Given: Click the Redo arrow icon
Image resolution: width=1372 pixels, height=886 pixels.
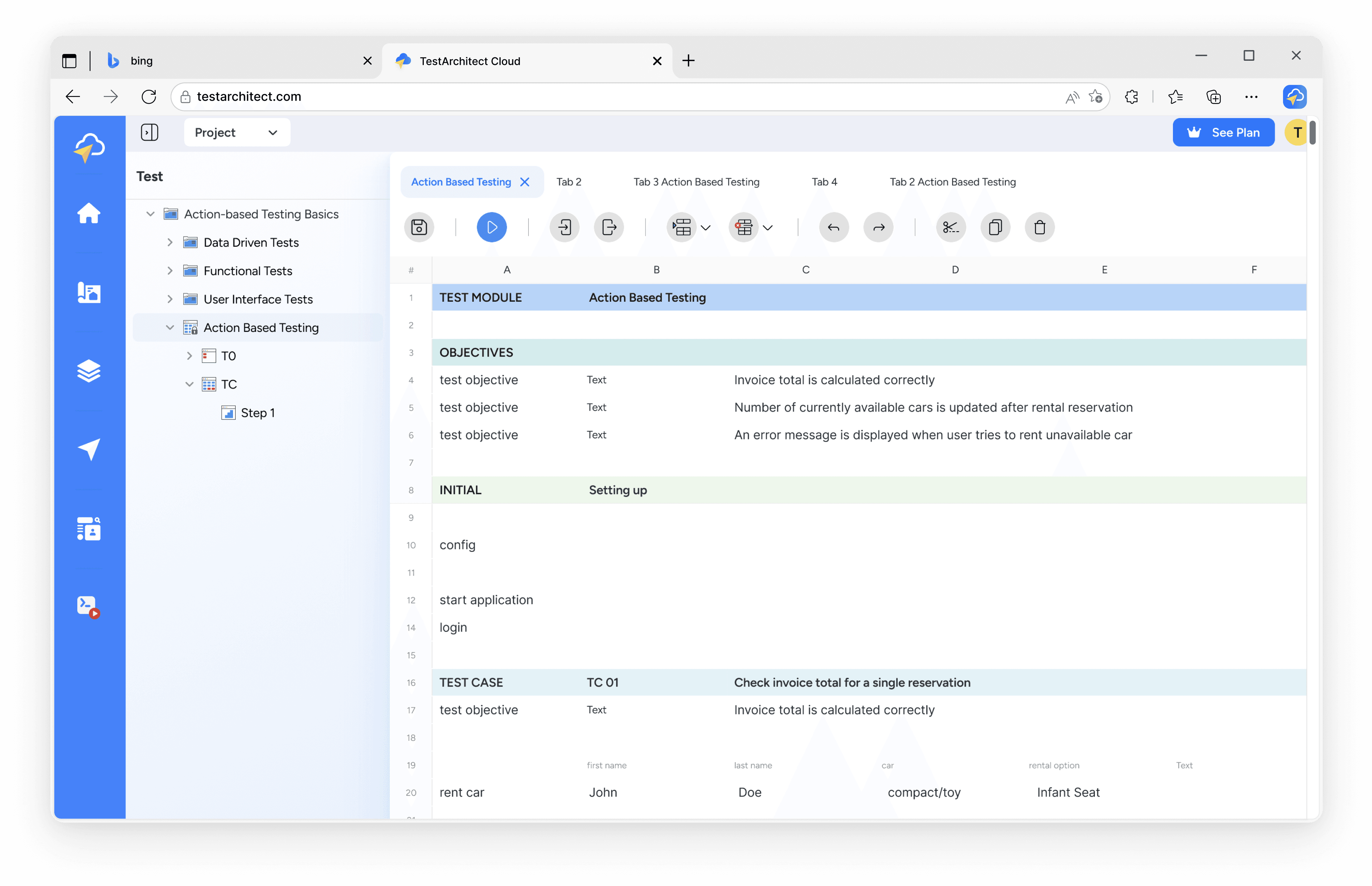Looking at the screenshot, I should (x=878, y=227).
